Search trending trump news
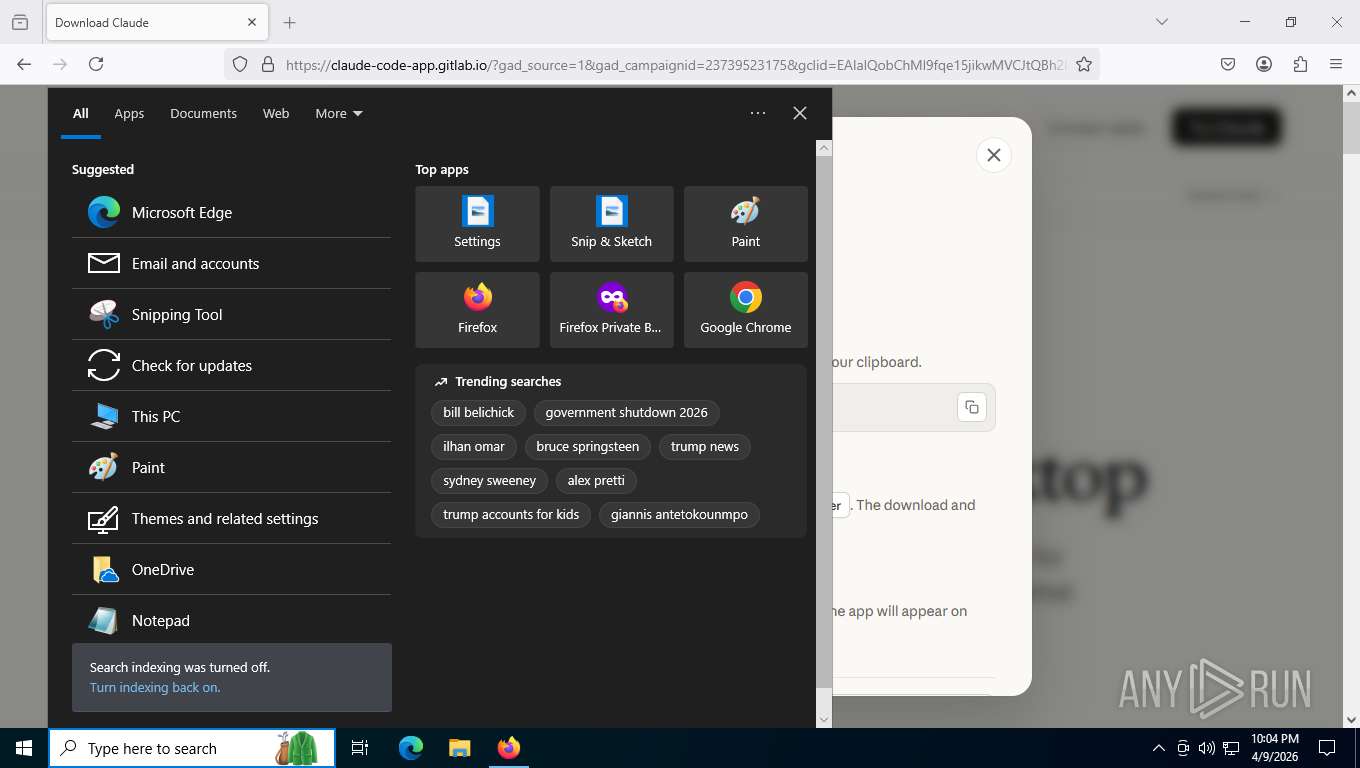Image resolution: width=1360 pixels, height=768 pixels. tap(705, 446)
